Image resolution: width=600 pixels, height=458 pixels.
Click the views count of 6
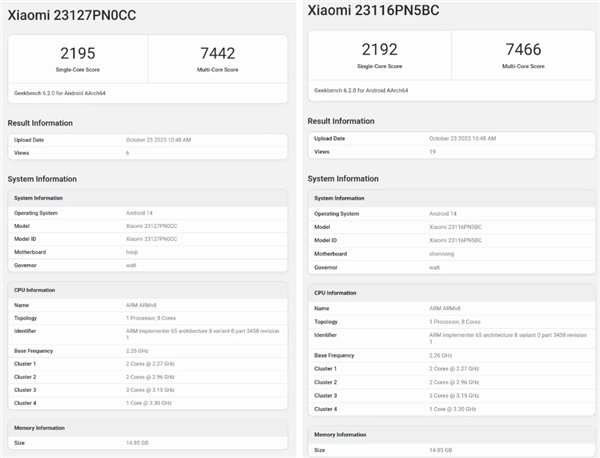click(128, 153)
